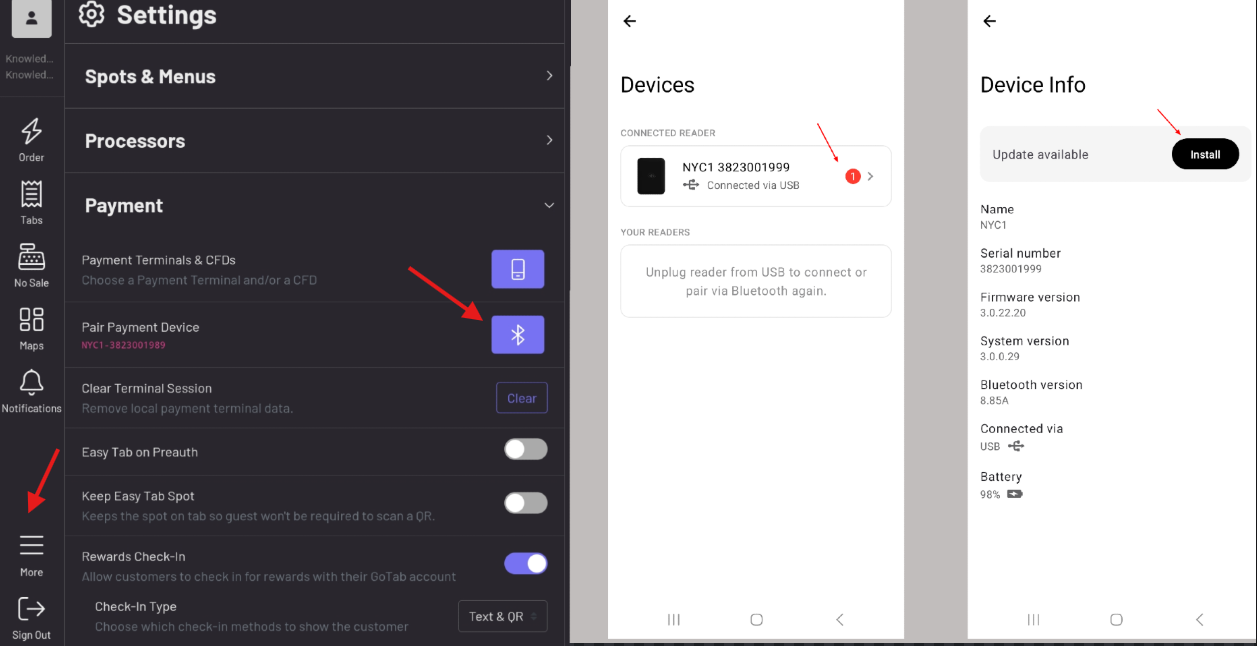
Task: Open Tabs receipt icon in sidebar
Action: (32, 195)
